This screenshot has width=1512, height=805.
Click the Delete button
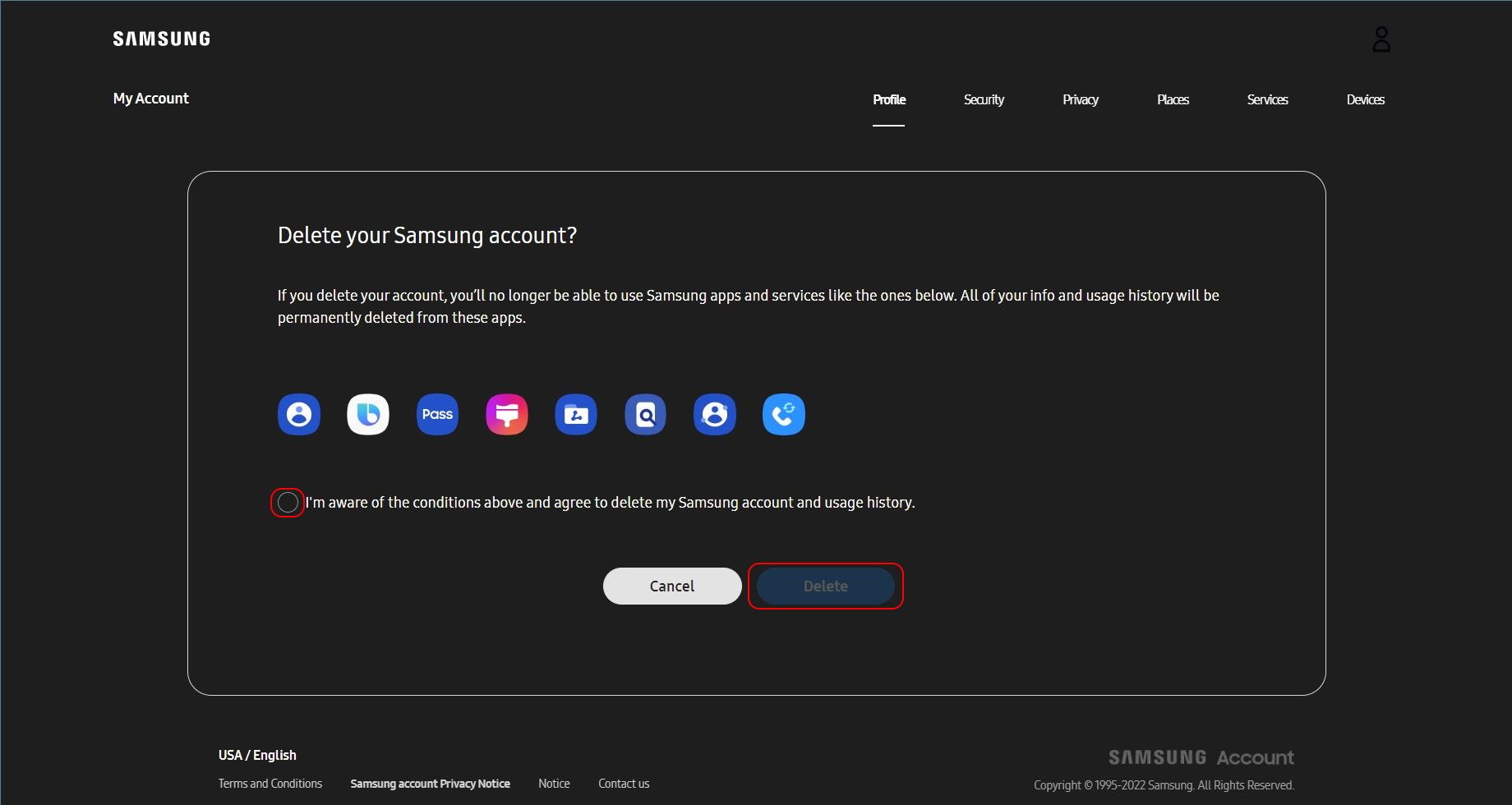coord(825,586)
